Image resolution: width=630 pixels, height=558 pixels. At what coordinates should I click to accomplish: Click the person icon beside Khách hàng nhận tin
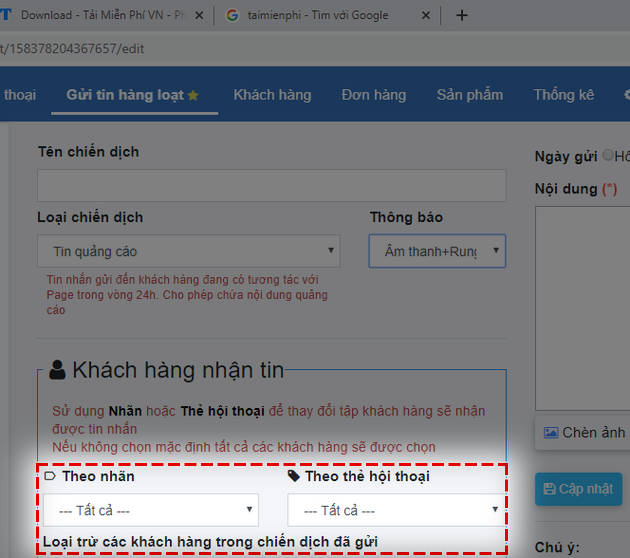pos(57,370)
